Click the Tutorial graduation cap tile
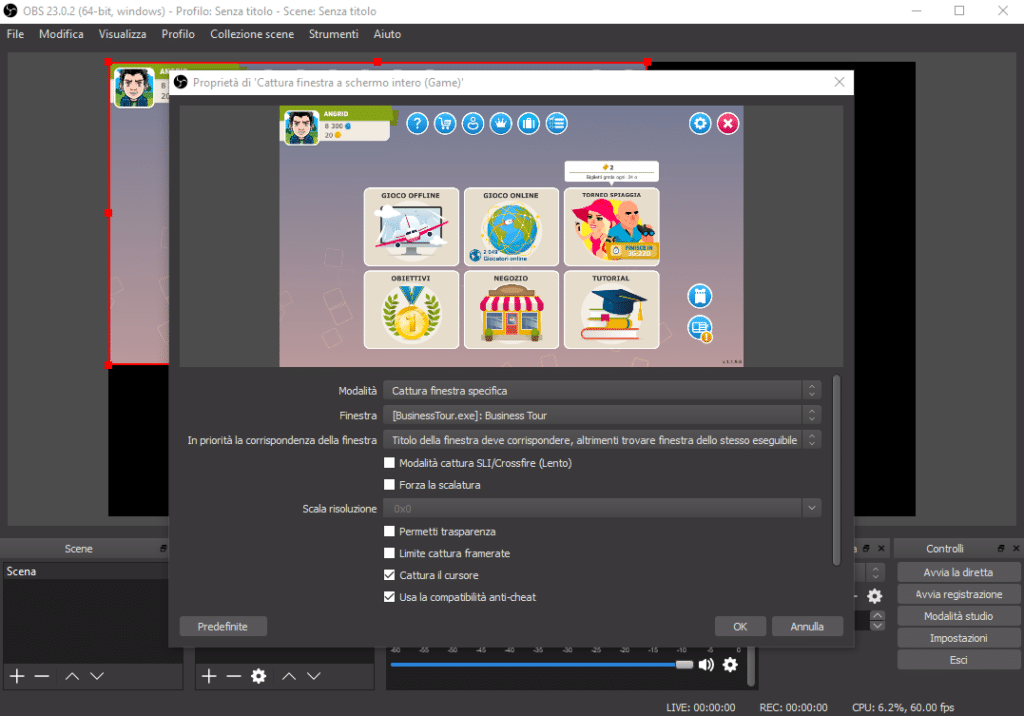 tap(611, 310)
